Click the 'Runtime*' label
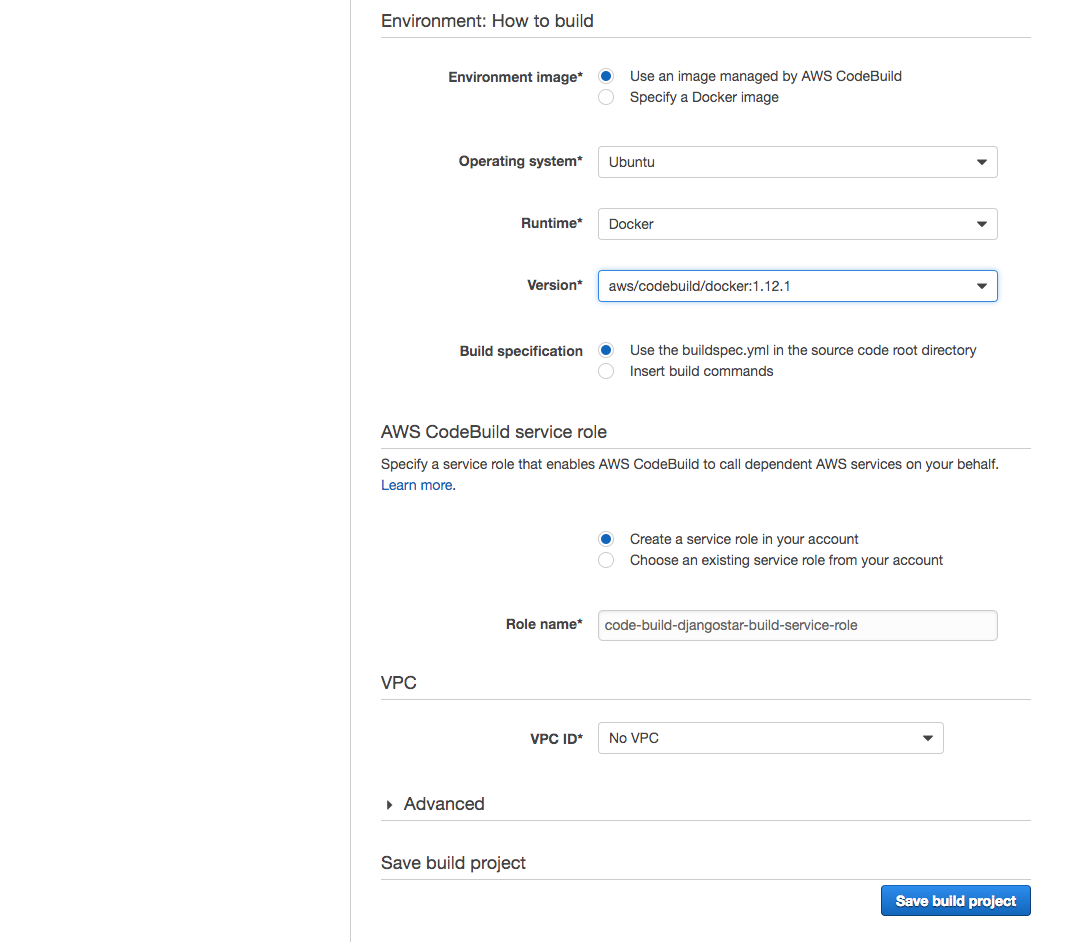1074x942 pixels. point(551,223)
